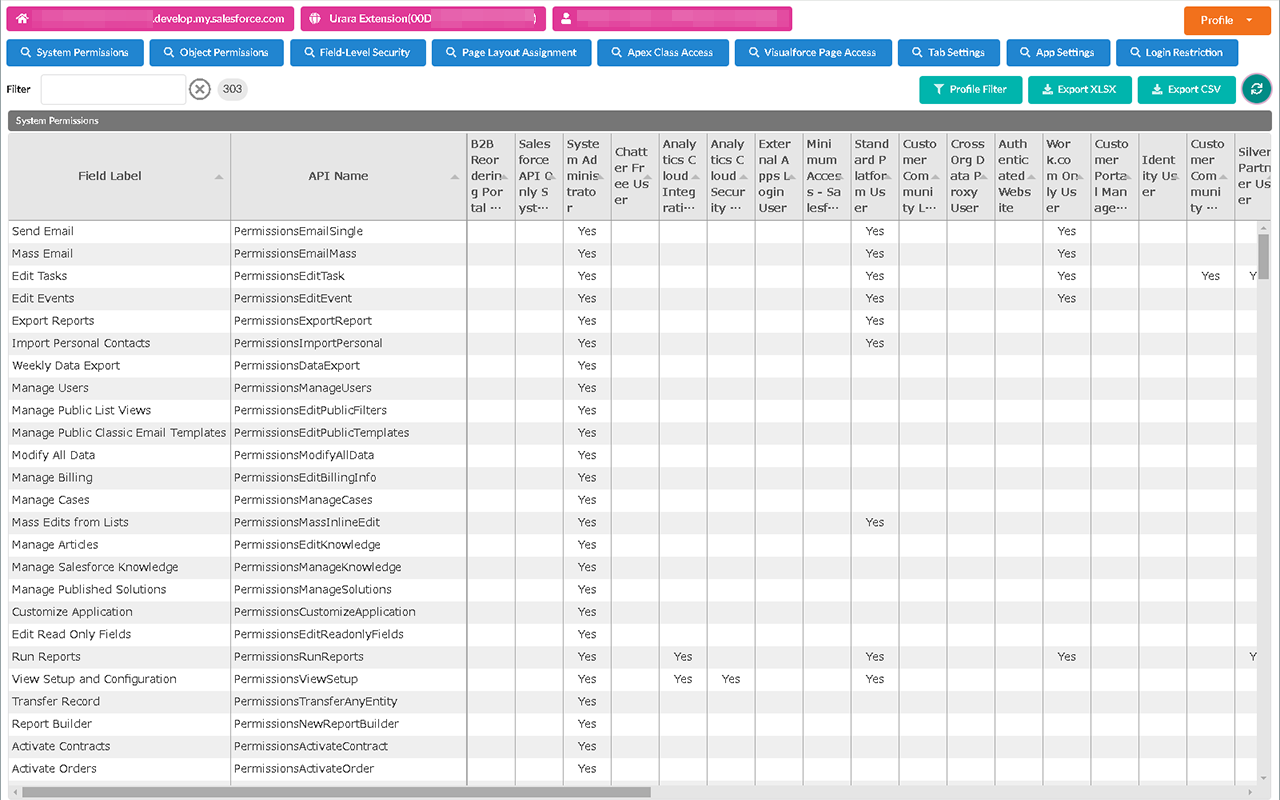Open Page Layout Assignment view
Image resolution: width=1280 pixels, height=800 pixels.
tap(512, 53)
